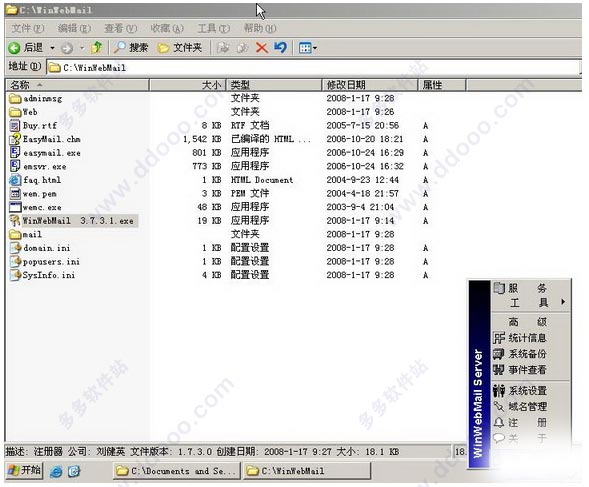The width and height of the screenshot is (589, 487).
Task: Select the easymail.exe application icon
Action: click(x=15, y=153)
